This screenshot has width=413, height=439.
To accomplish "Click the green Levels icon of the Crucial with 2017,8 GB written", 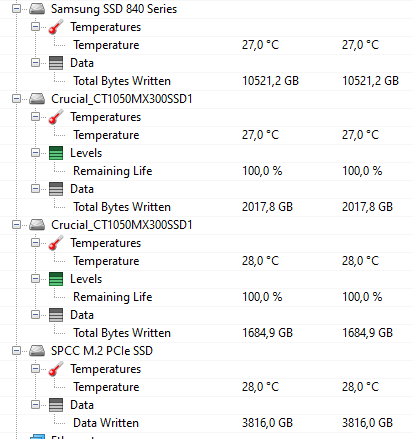I will coord(56,153).
